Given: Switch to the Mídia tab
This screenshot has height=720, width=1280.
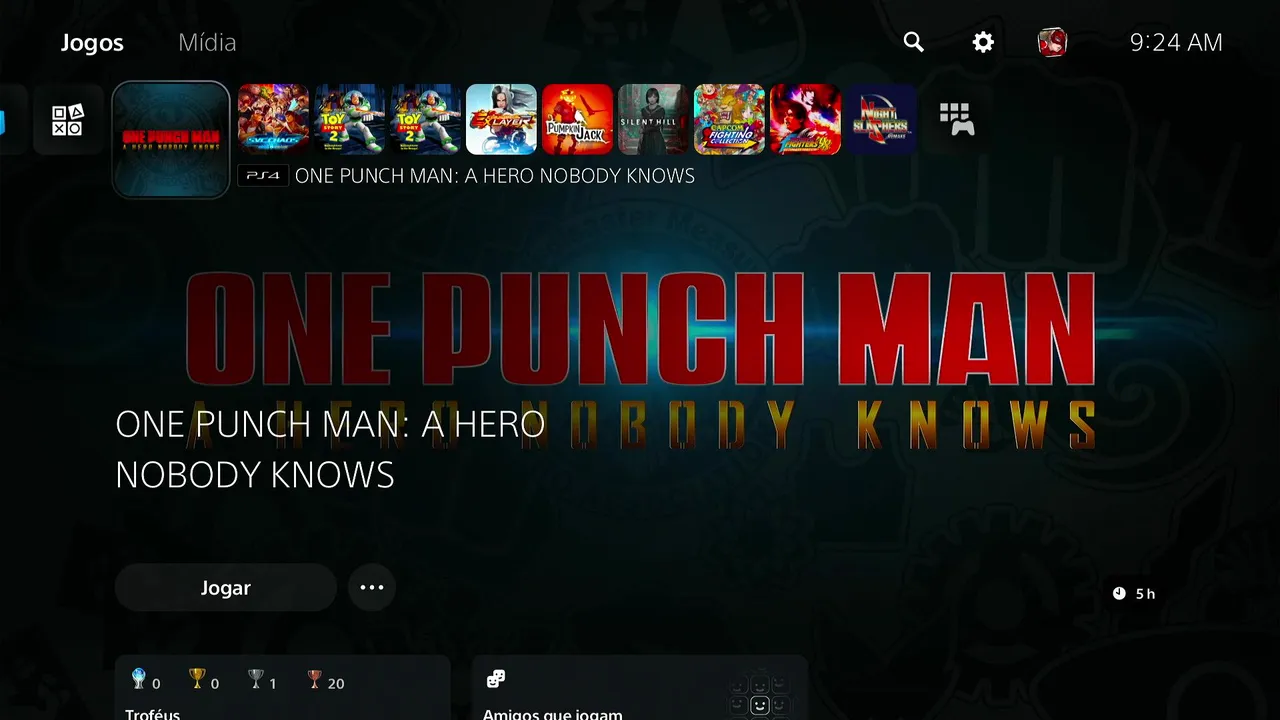Looking at the screenshot, I should tap(207, 42).
